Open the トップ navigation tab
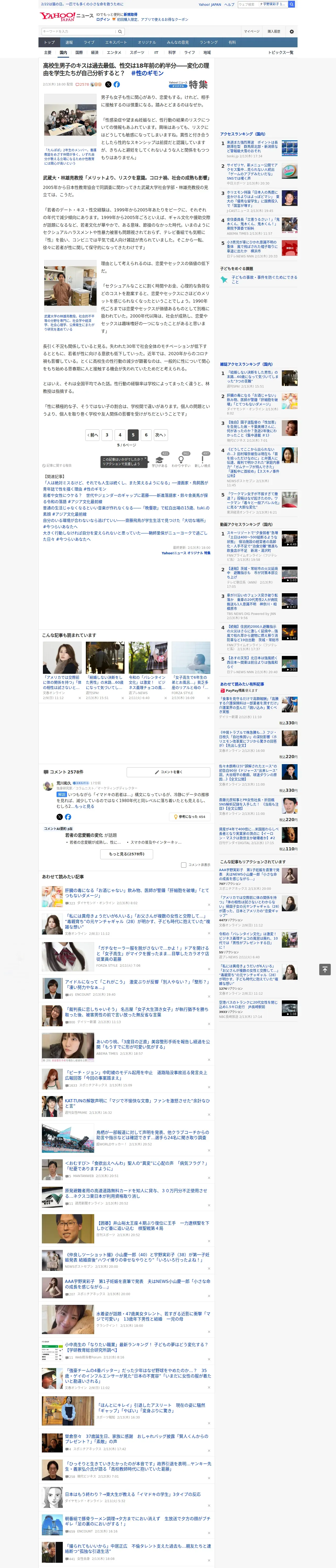 coord(49,43)
